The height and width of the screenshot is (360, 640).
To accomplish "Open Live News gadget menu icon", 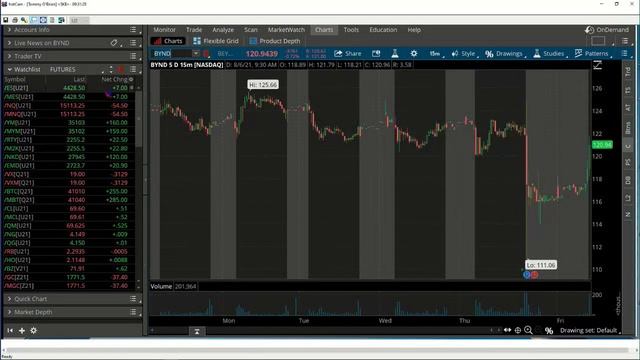I will [133, 43].
